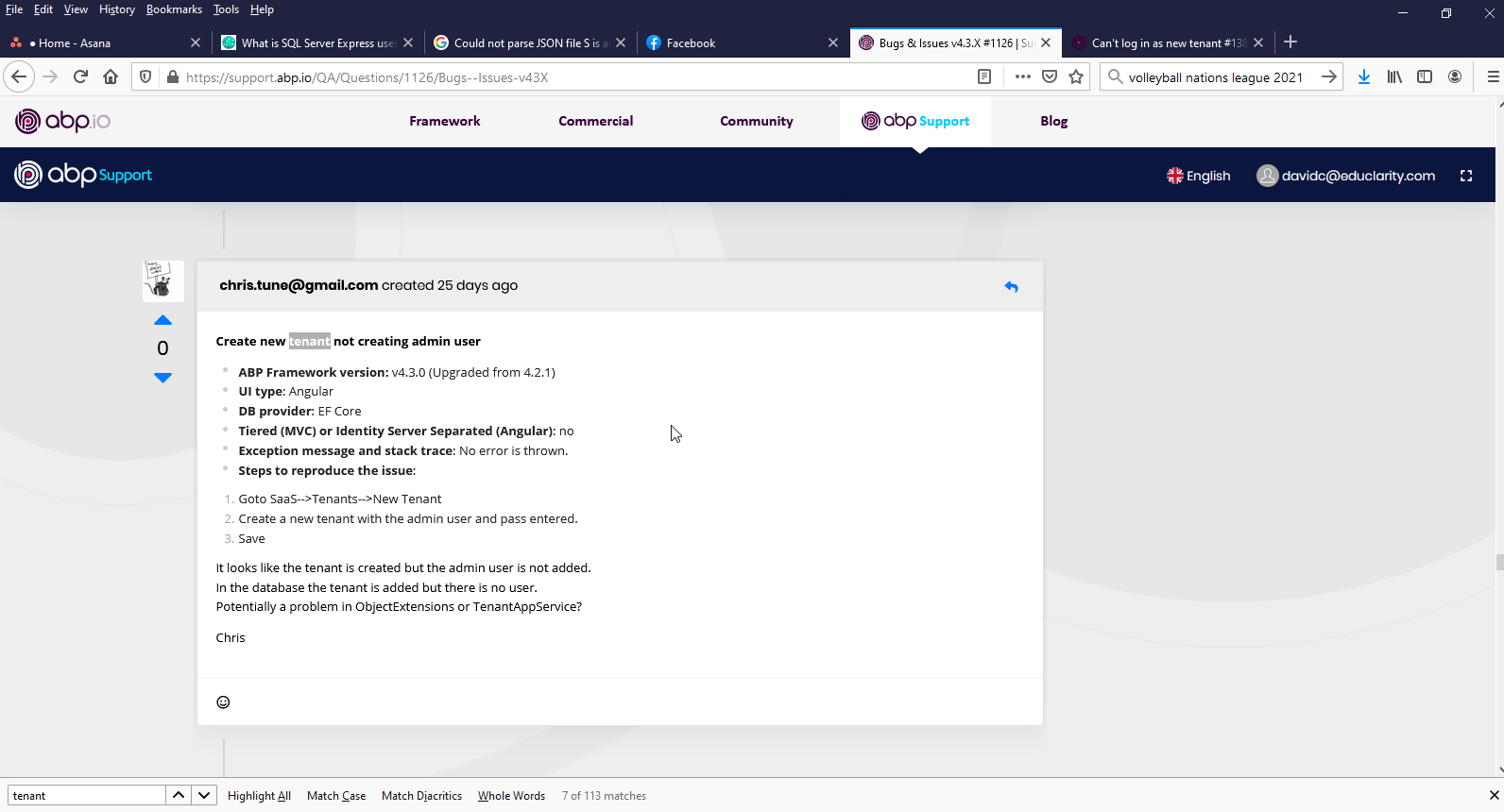Submit search with arrow button
The image size is (1504, 812).
[1328, 76]
